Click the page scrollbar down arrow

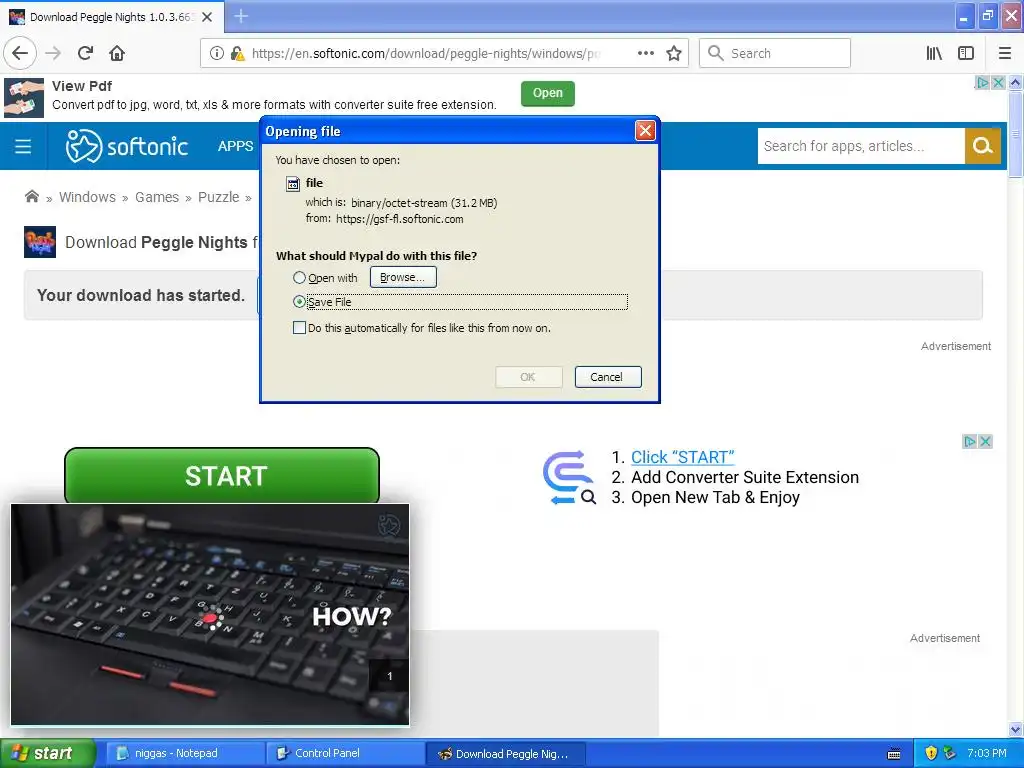pos(1016,729)
